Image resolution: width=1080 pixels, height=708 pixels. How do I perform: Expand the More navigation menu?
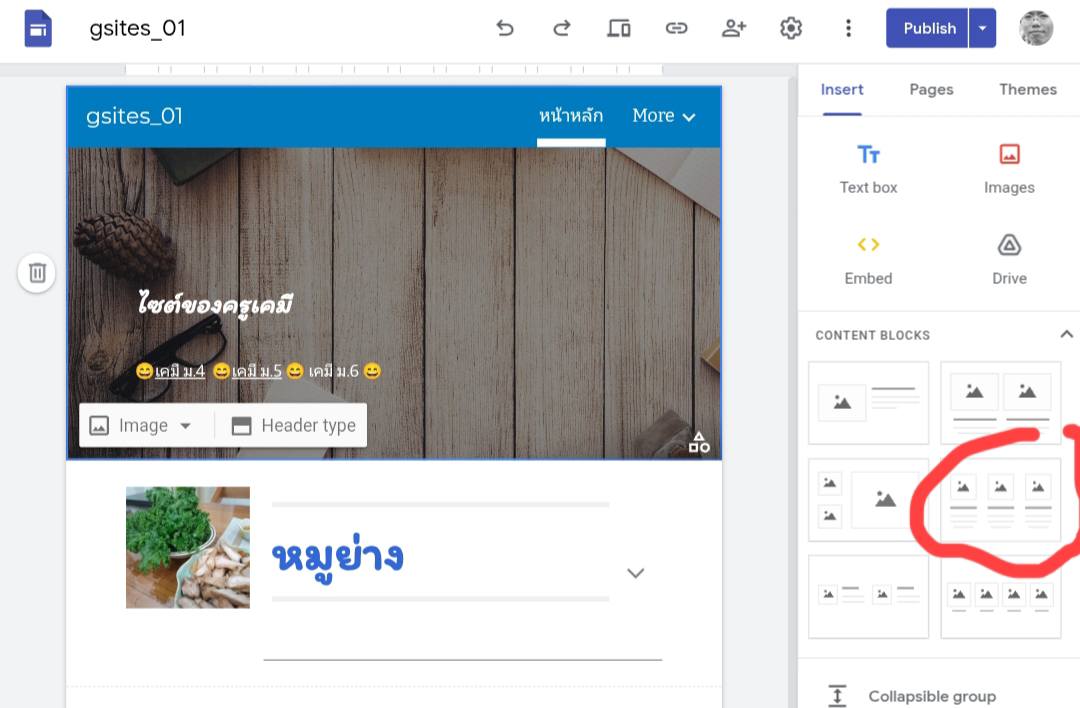point(663,116)
